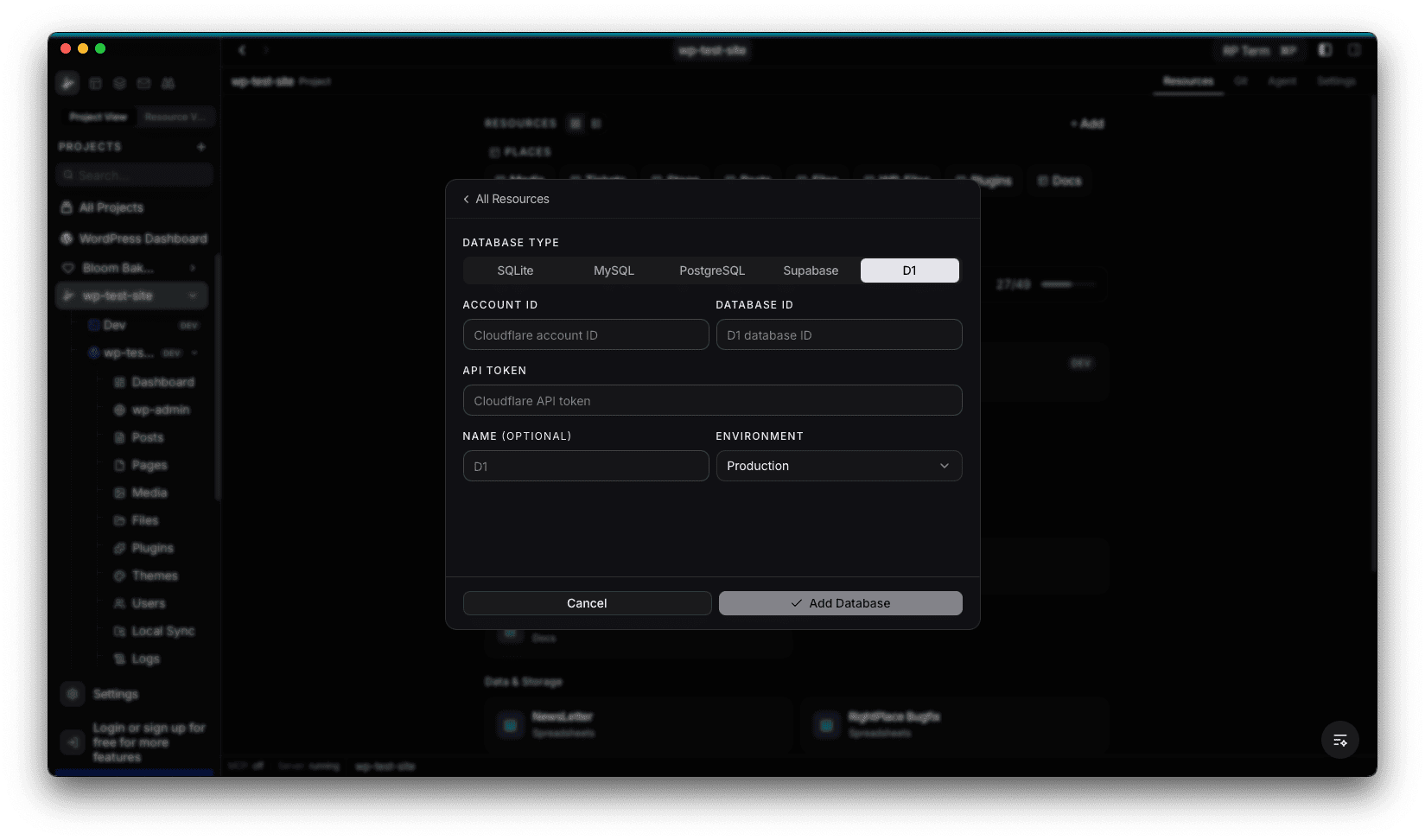Select the Supabase database type
Screen dimensions: 1425x840
pos(810,270)
